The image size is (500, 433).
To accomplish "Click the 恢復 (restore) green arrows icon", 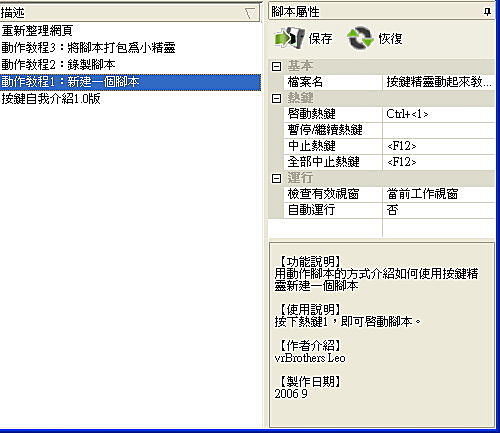I will (360, 38).
